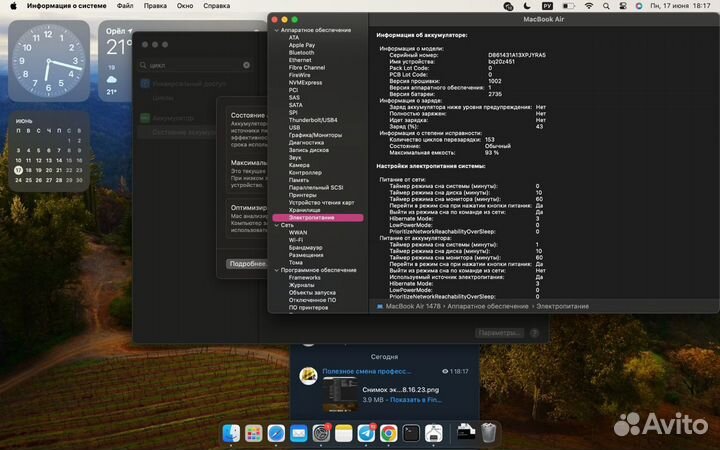
Task: Select Хранилище in sidebar
Action: click(304, 210)
